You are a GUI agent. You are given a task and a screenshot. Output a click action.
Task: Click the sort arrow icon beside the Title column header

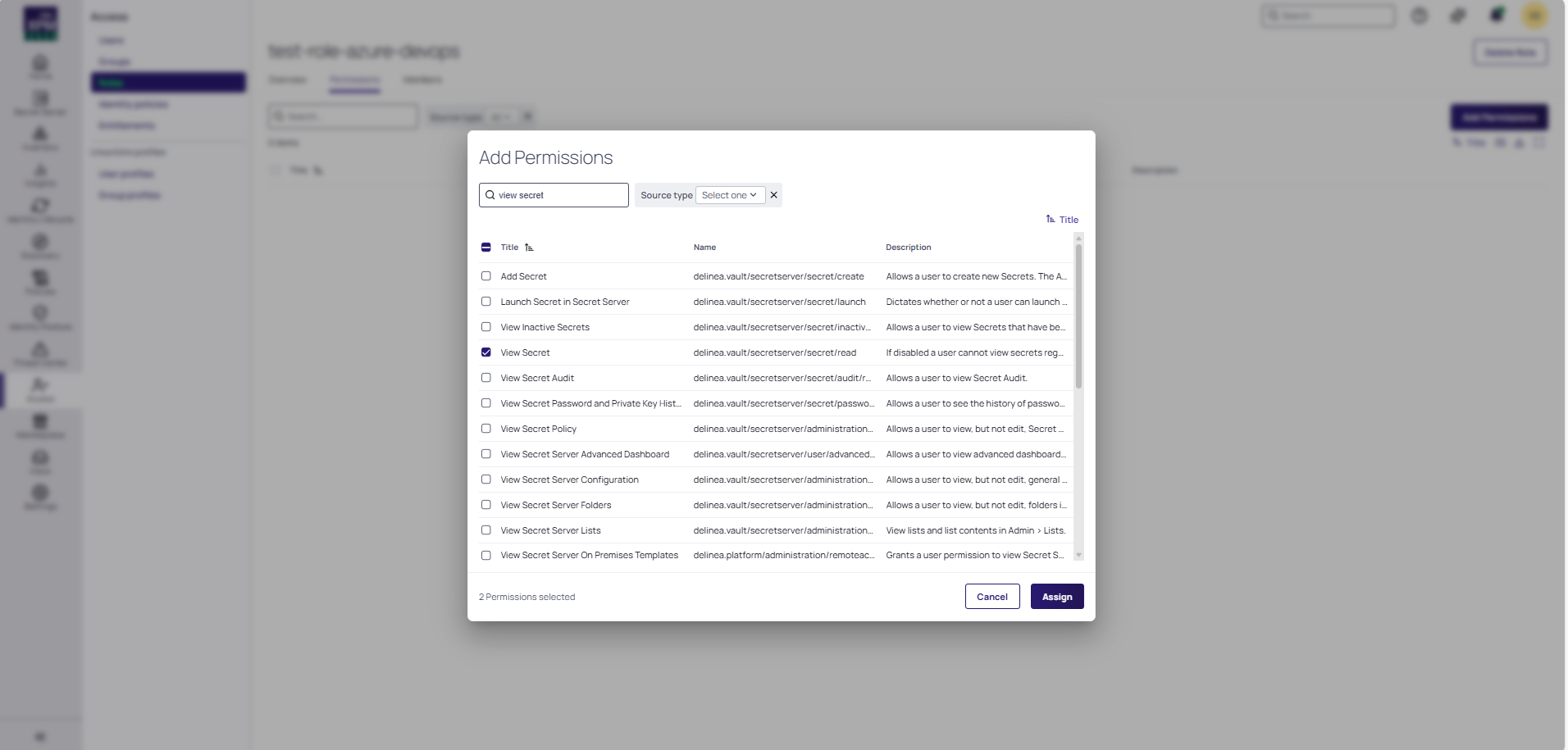(x=529, y=248)
